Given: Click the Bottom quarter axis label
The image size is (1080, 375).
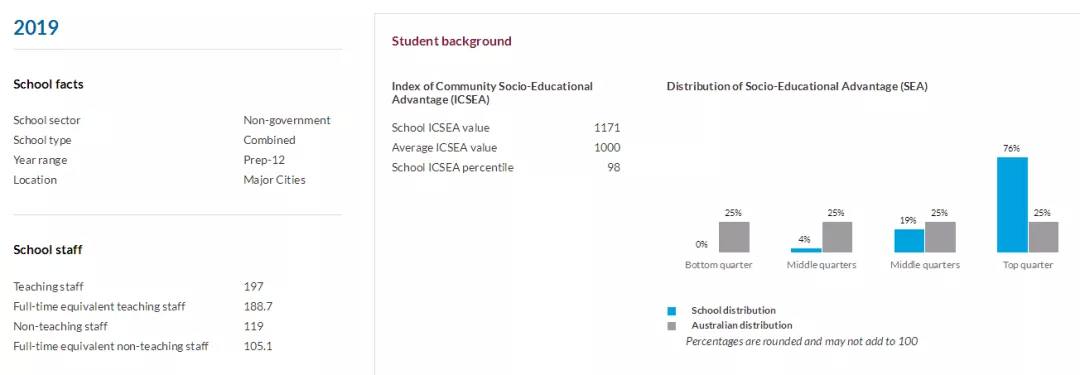Looking at the screenshot, I should click(x=718, y=265).
